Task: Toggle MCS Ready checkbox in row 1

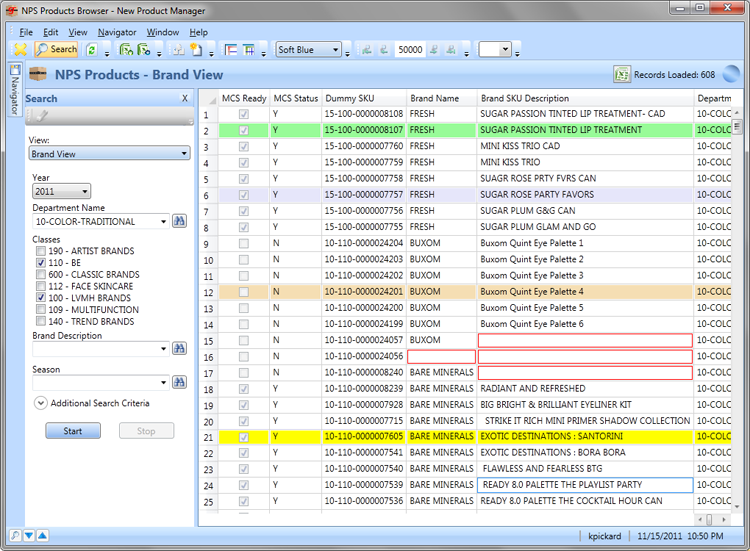Action: click(x=244, y=114)
